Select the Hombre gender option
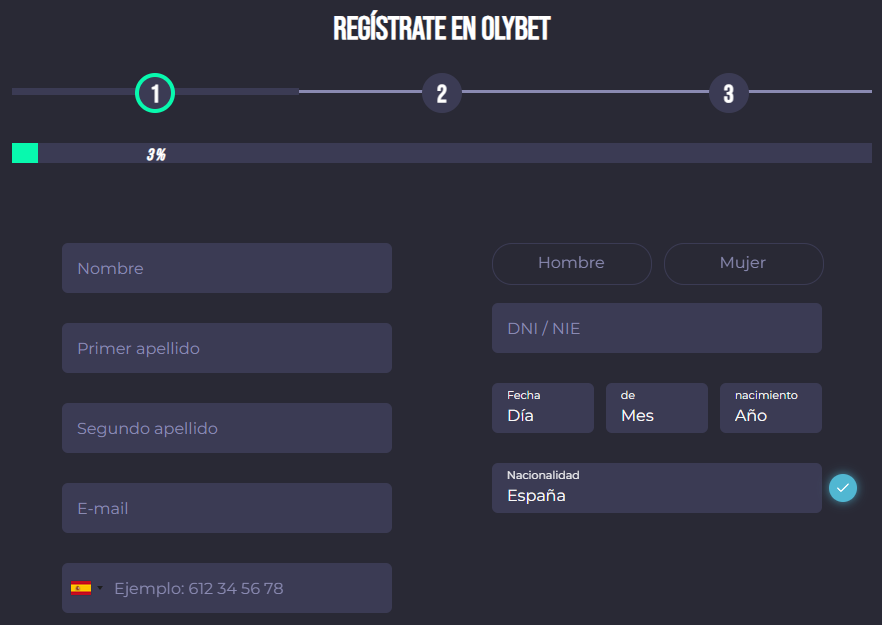 pos(571,263)
